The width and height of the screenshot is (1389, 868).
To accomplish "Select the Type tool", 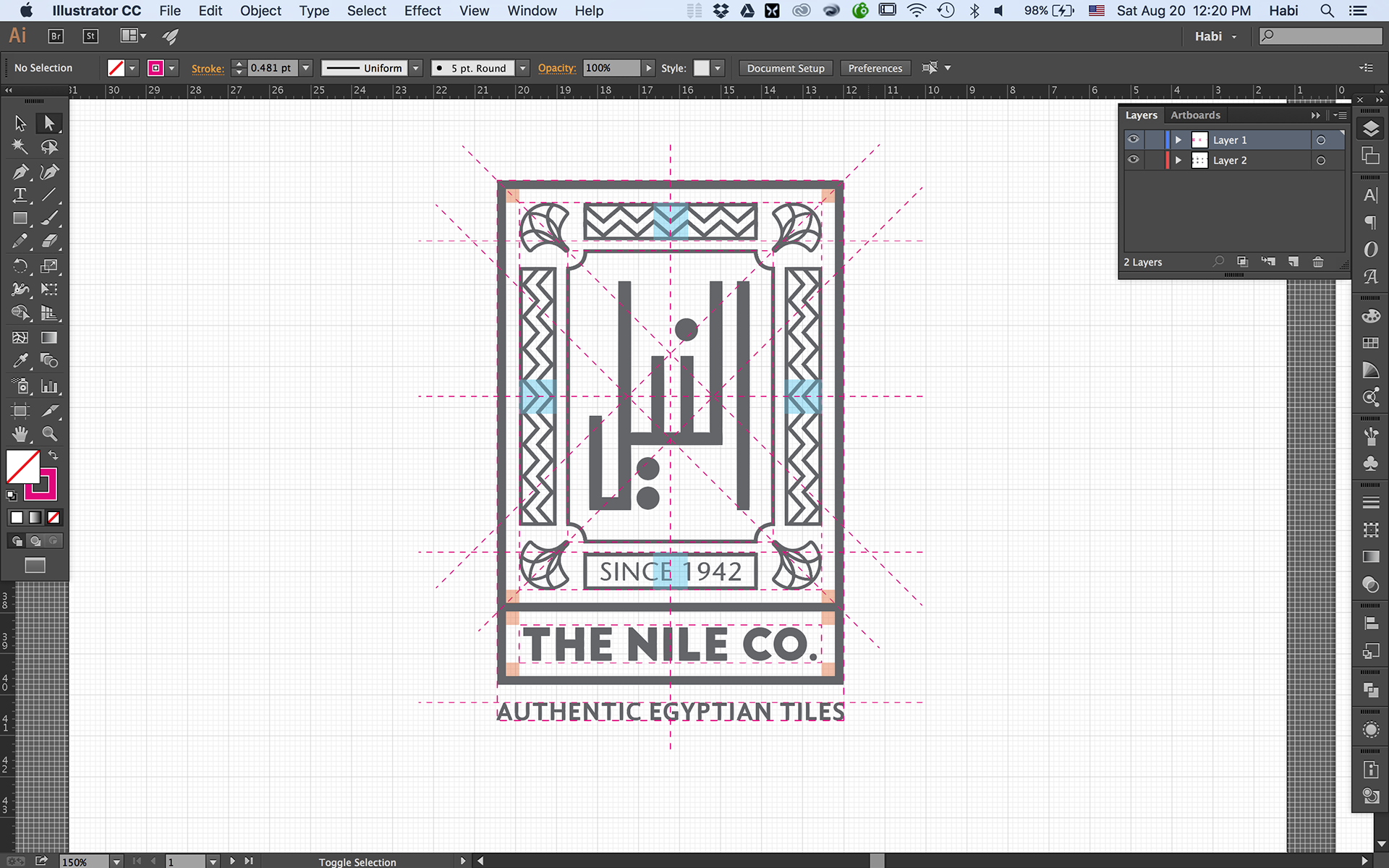I will point(20,195).
